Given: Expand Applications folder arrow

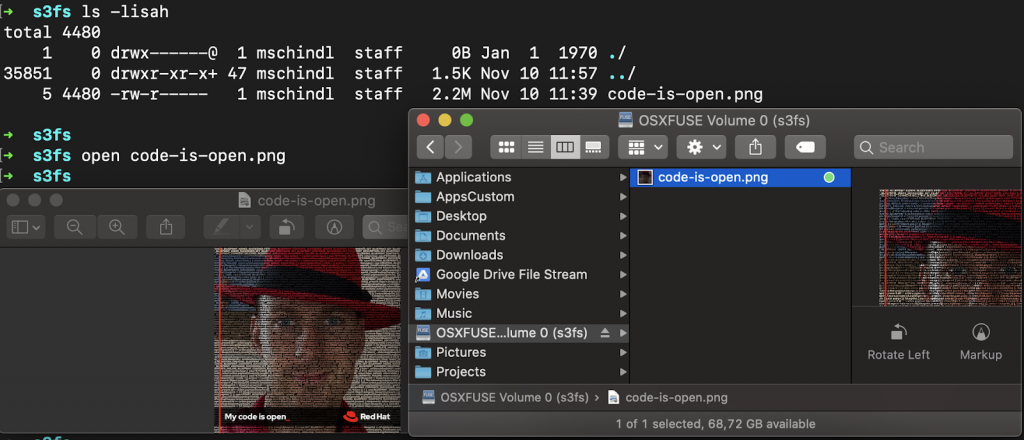Looking at the screenshot, I should pos(623,177).
